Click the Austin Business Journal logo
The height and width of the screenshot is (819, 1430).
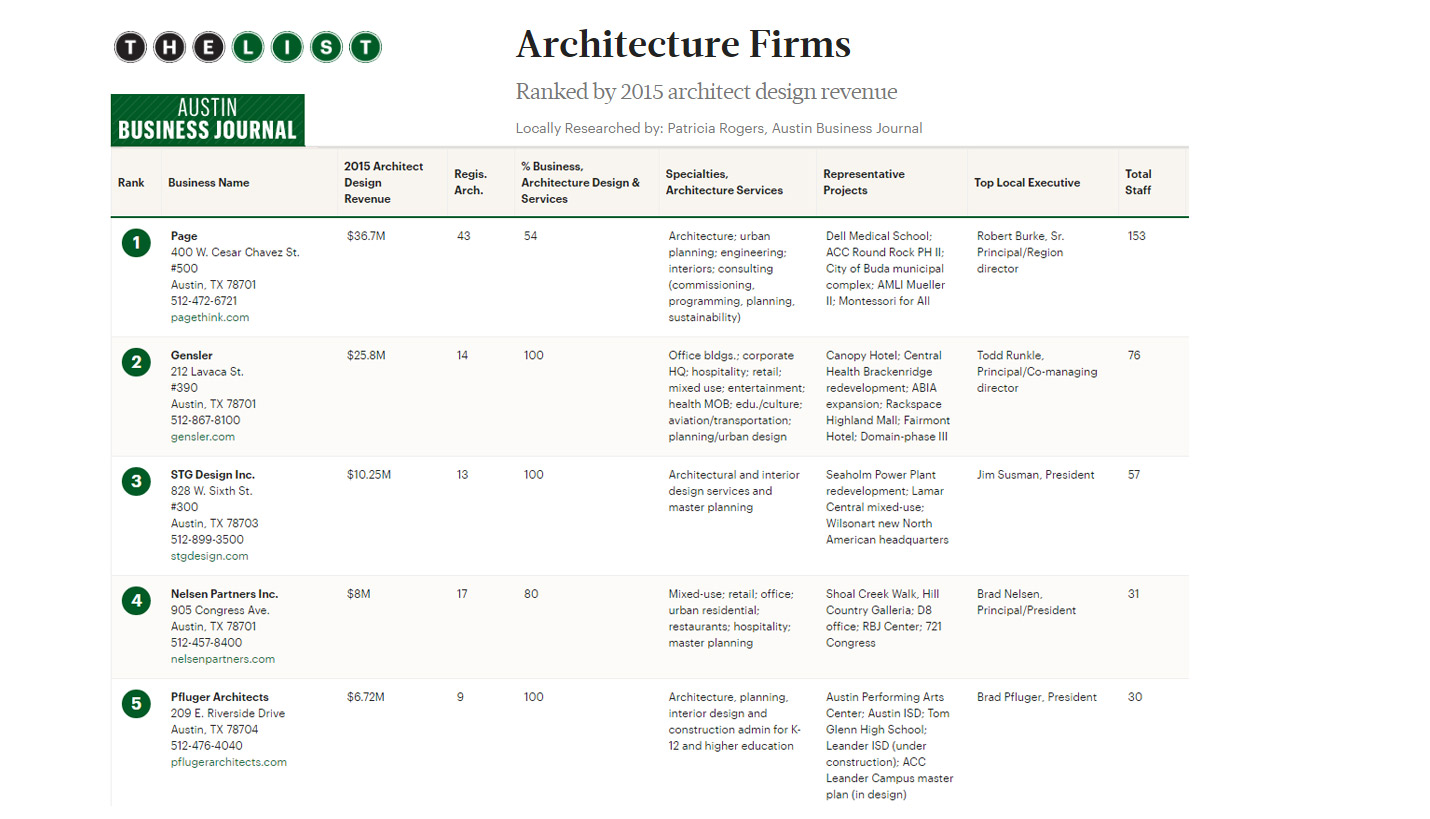click(207, 120)
